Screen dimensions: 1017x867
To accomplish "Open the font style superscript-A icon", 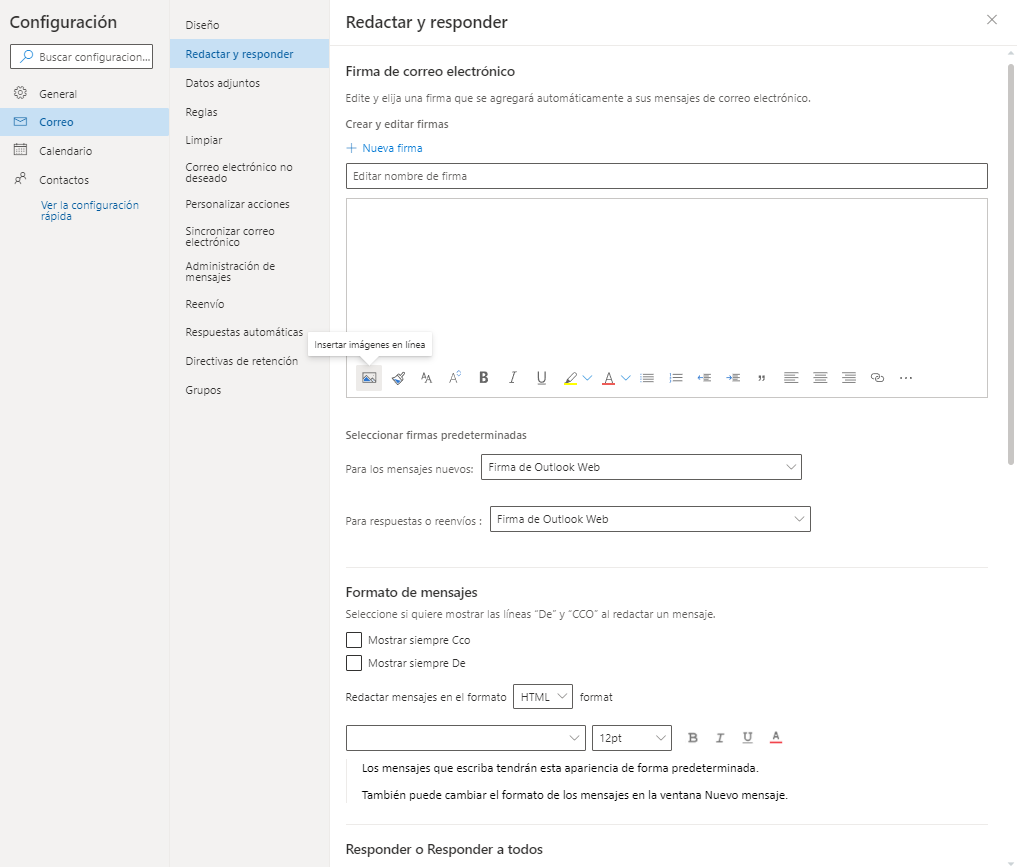I will coord(455,377).
